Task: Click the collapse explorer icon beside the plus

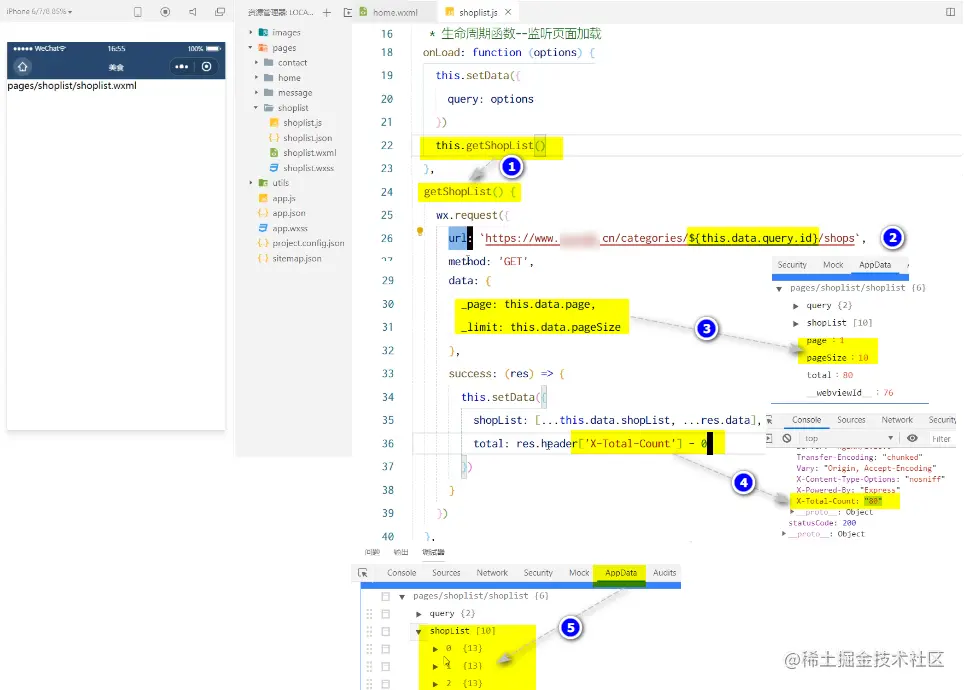Action: tap(348, 12)
